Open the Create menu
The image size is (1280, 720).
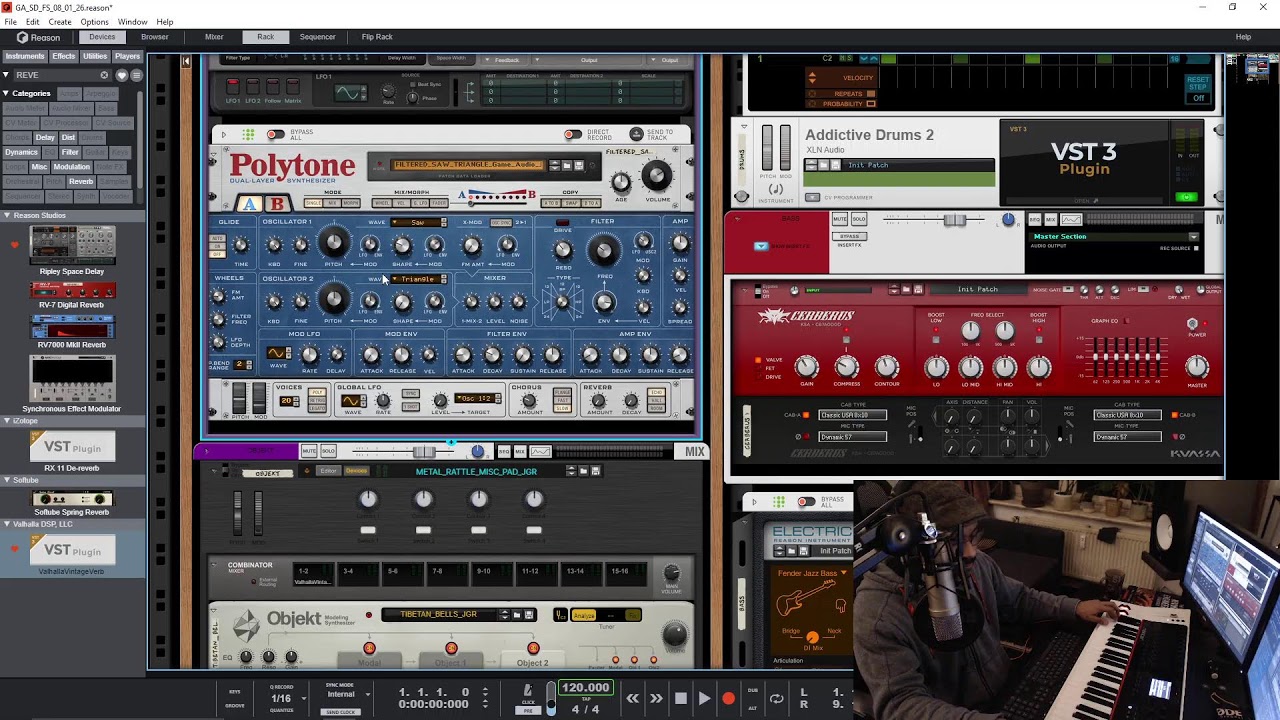[x=60, y=22]
